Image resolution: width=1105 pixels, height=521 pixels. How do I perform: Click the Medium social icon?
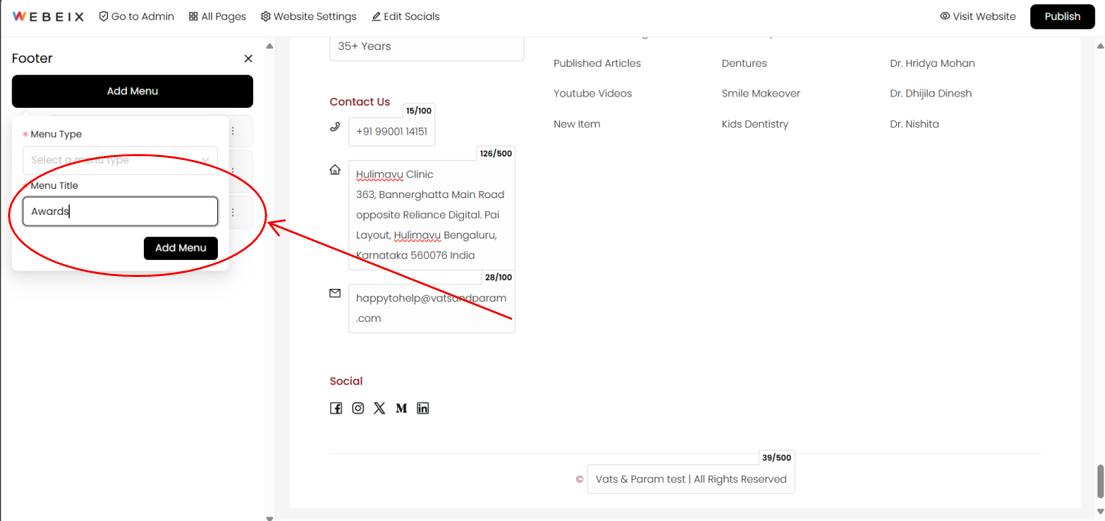point(402,408)
